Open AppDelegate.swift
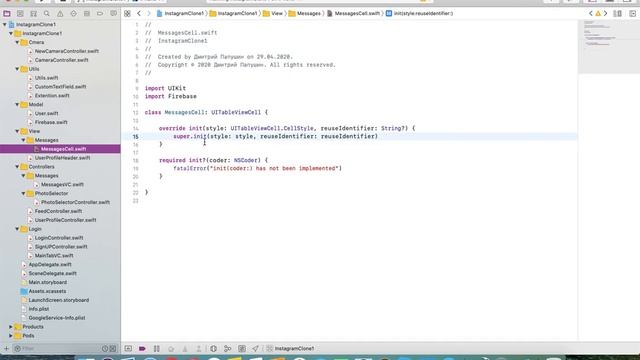This screenshot has width=640, height=360. [49, 264]
